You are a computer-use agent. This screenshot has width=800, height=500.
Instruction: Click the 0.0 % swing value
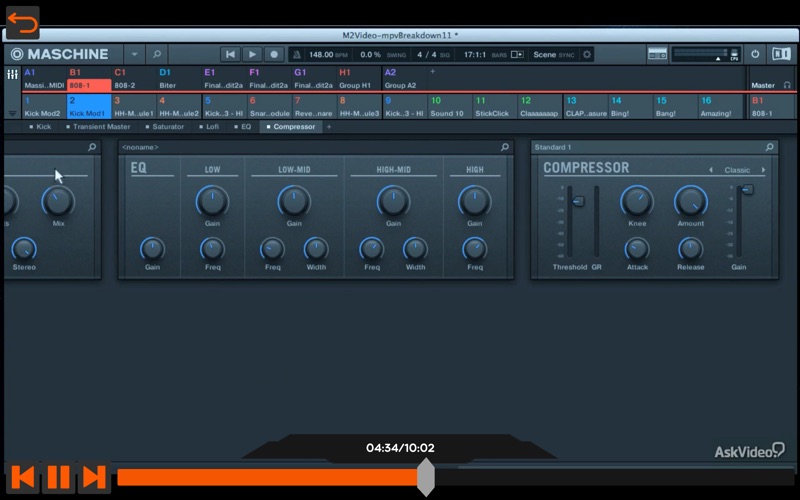pos(370,55)
